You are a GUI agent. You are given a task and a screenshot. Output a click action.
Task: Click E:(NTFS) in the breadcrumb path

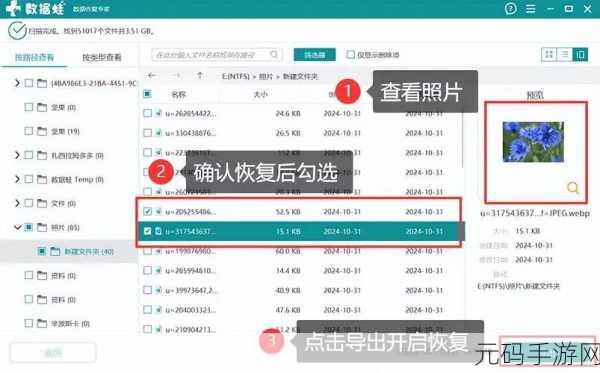tap(236, 76)
